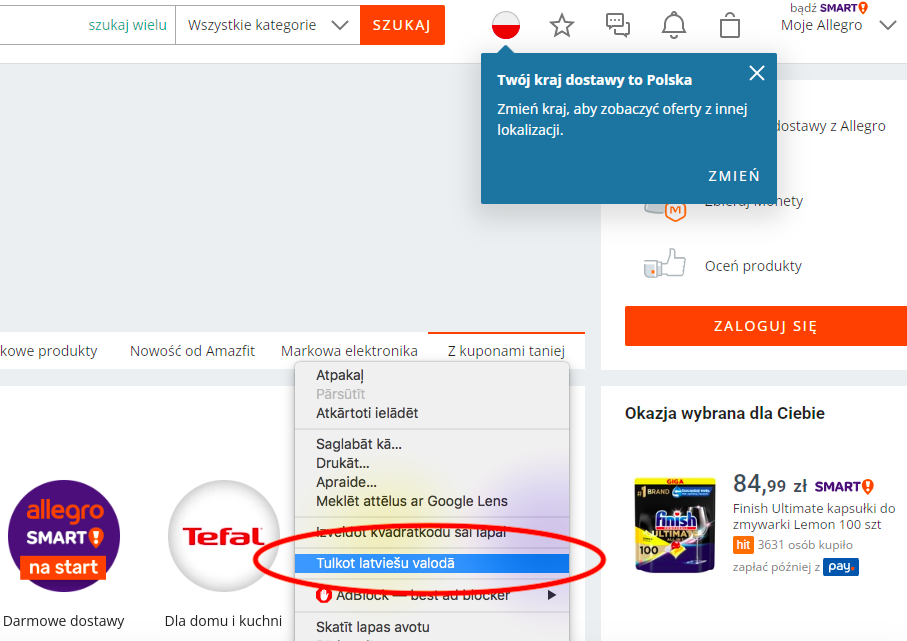Click the Dla domu i kuchni label
The width and height of the screenshot is (907, 641).
tap(223, 621)
